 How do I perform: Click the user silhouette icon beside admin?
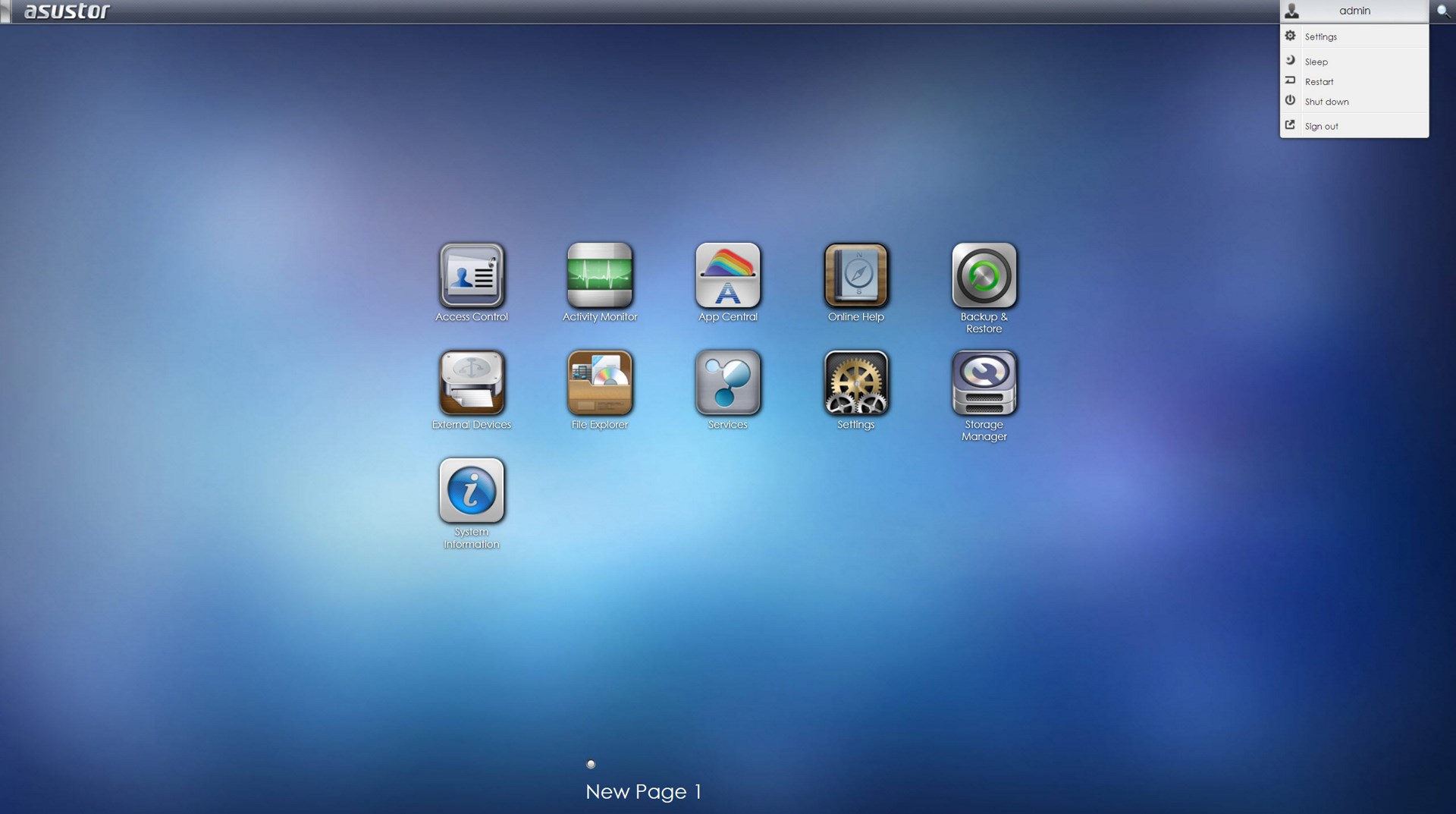click(1292, 11)
